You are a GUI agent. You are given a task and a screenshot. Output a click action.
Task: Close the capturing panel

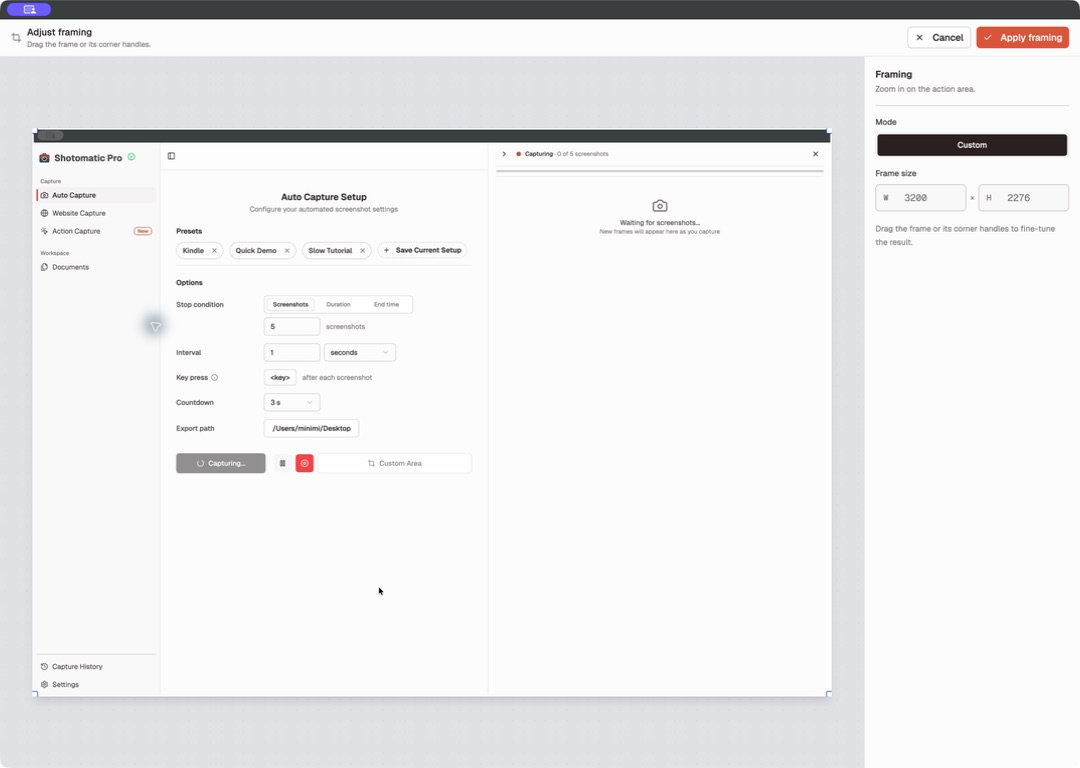pyautogui.click(x=816, y=154)
